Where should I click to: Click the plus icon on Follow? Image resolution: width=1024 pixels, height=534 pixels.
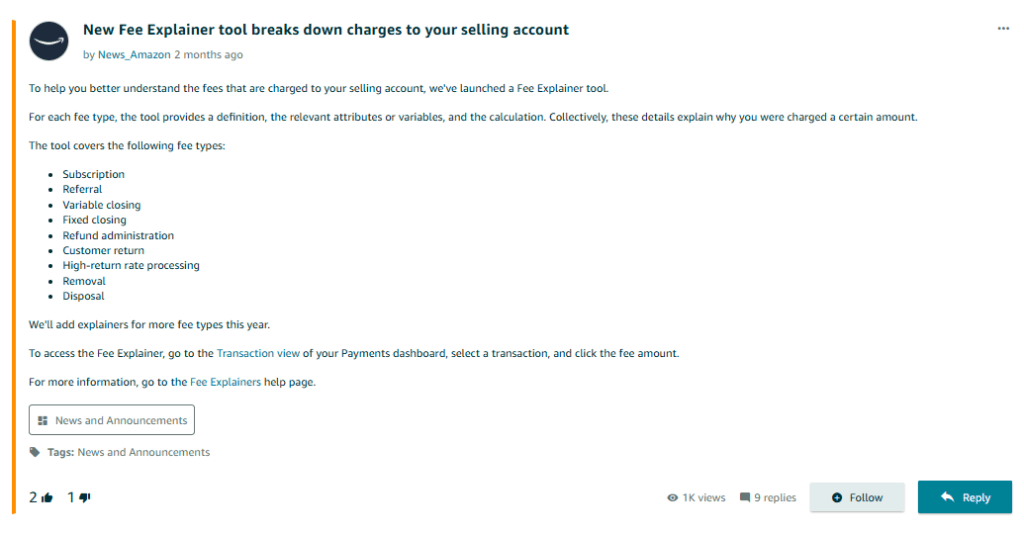837,497
